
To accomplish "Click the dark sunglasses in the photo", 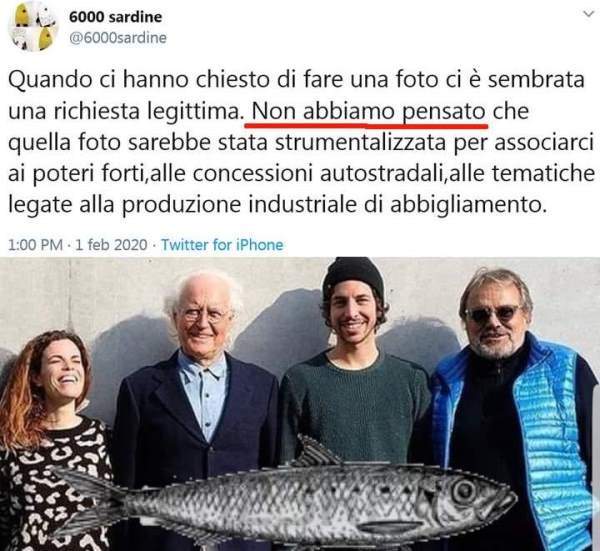I will pyautogui.click(x=493, y=314).
